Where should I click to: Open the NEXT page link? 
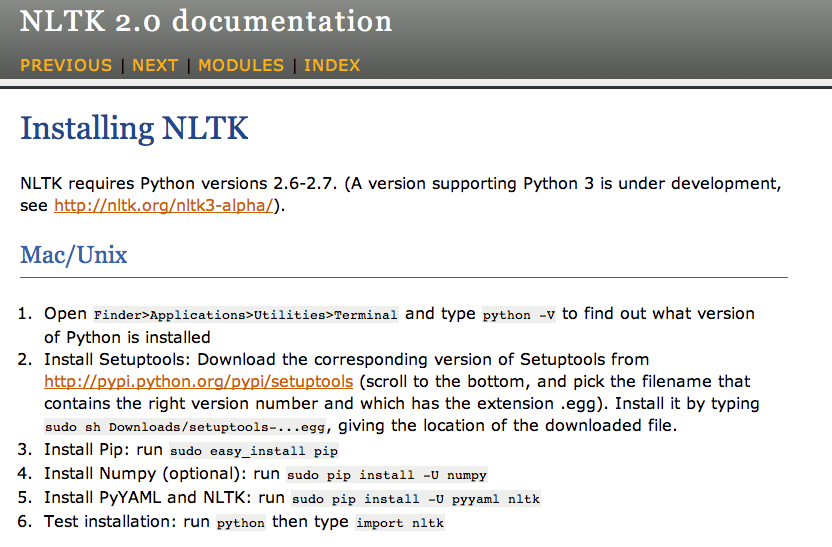155,65
